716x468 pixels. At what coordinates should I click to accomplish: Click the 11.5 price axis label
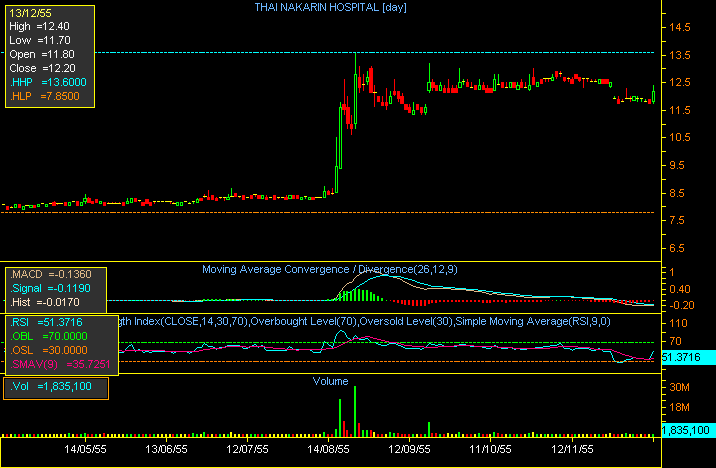680,110
